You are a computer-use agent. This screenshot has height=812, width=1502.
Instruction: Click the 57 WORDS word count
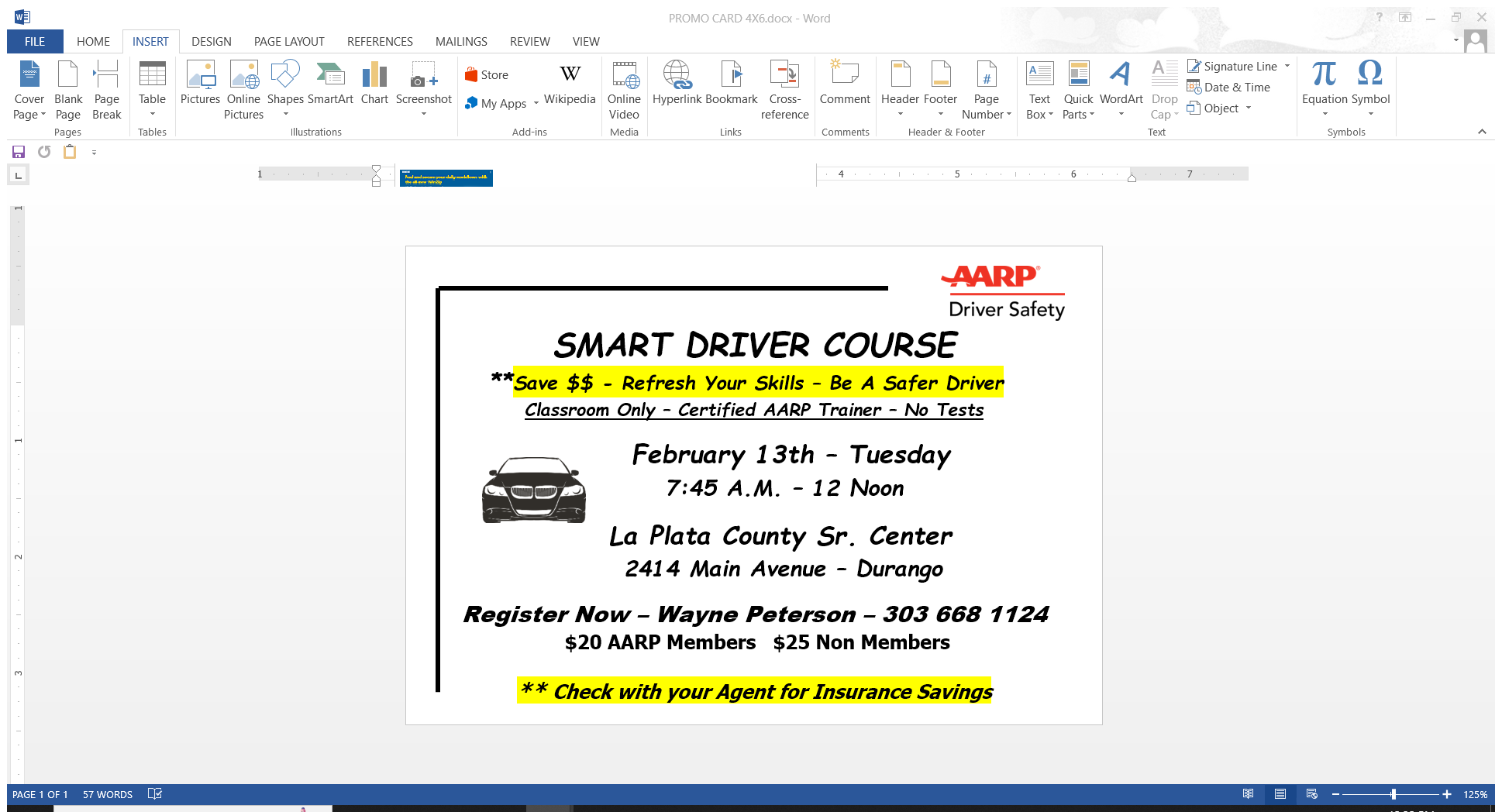pos(108,794)
